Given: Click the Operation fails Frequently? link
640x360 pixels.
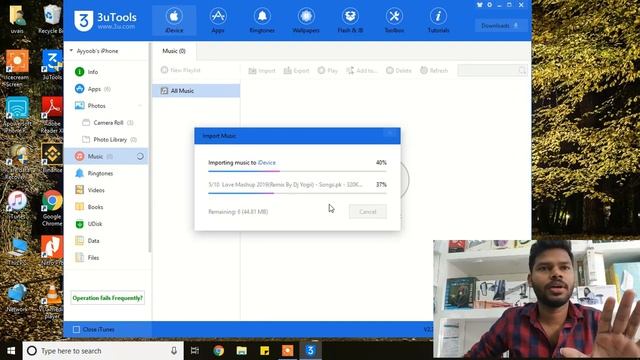Looking at the screenshot, I should point(108,298).
